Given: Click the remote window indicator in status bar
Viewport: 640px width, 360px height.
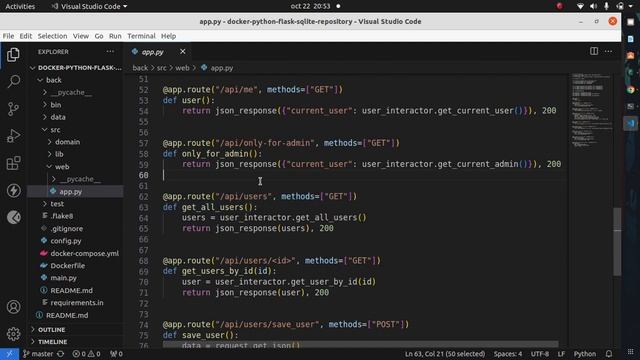Looking at the screenshot, I should 9,354.
